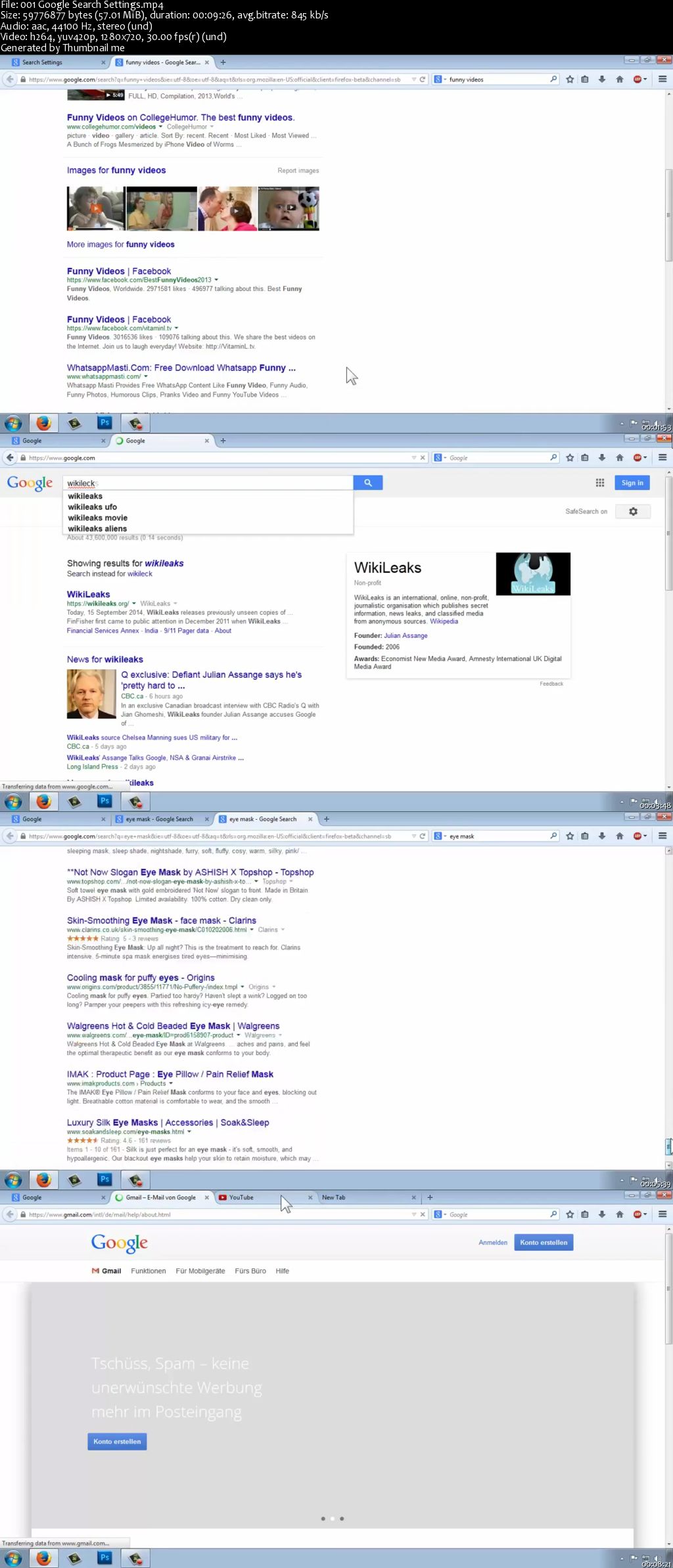
Task: Click the search magnifier in the eye mask search box
Action: click(553, 836)
